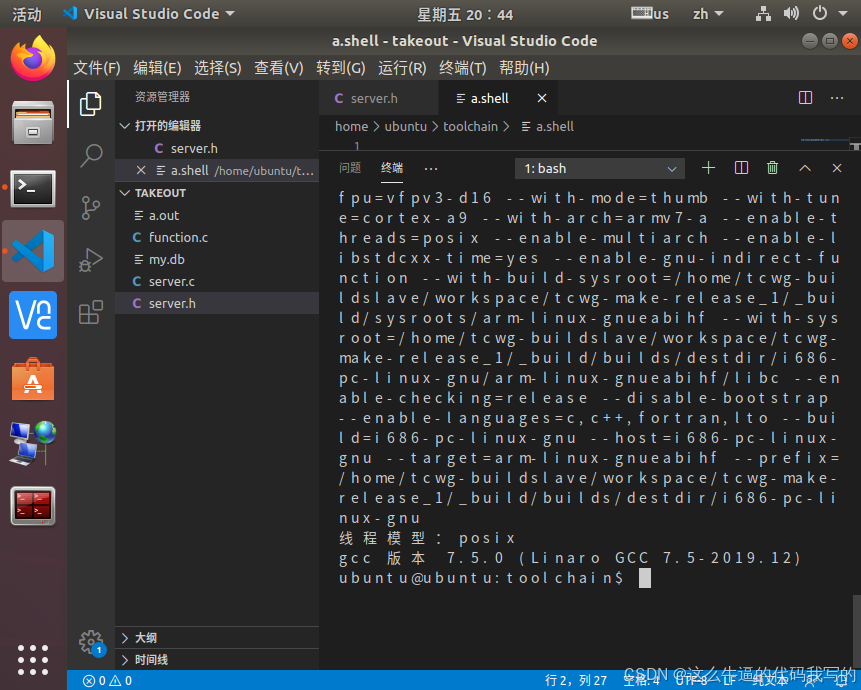Click the Visual Studio Code dock icon
The image size is (861, 690).
pos(33,251)
